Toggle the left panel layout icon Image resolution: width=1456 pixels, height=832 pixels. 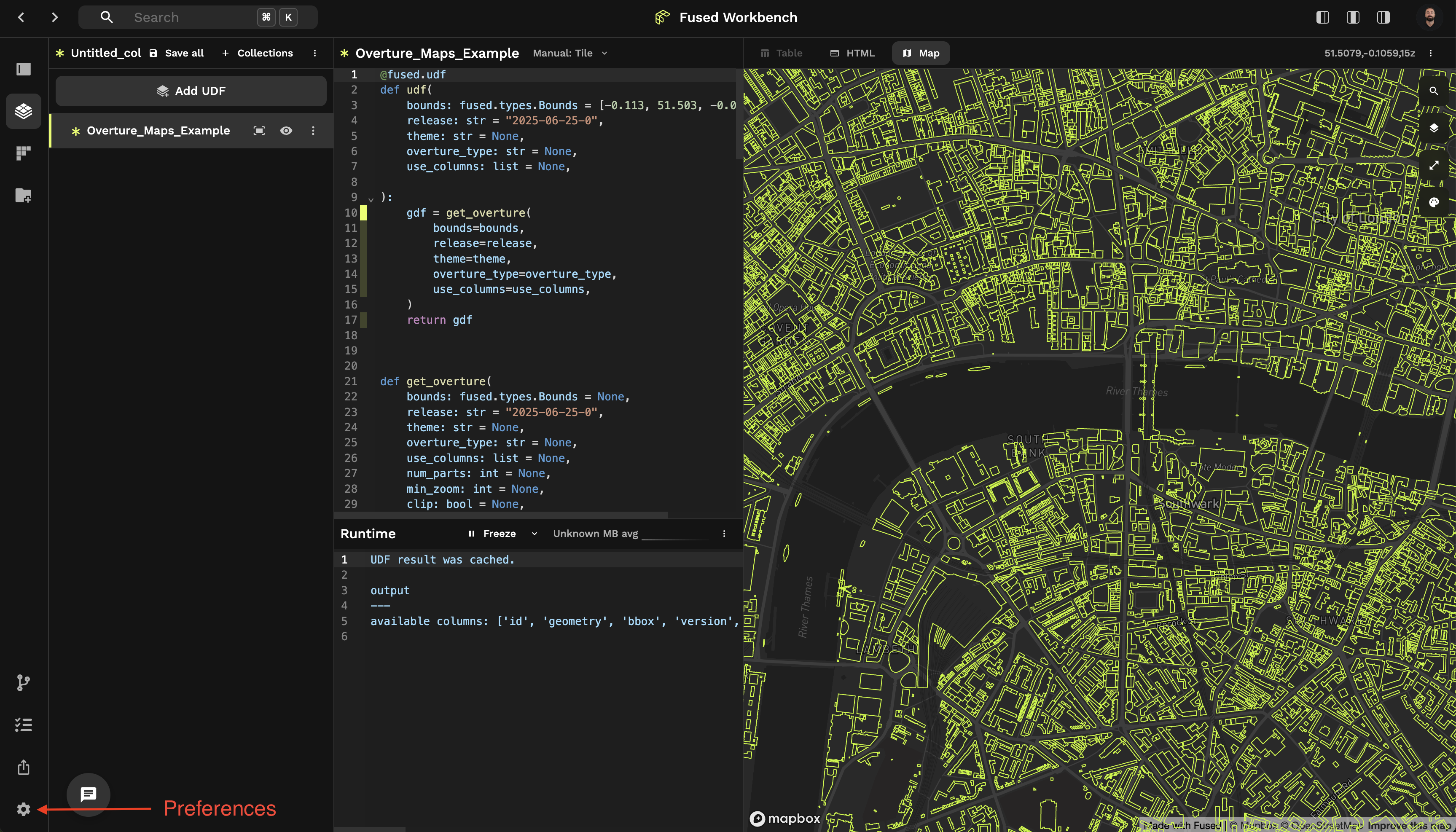[1322, 17]
